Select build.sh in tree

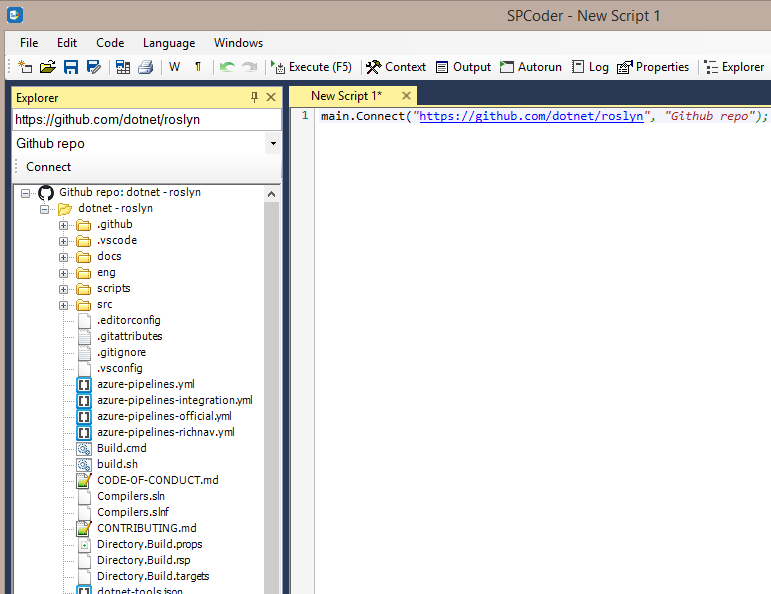118,464
